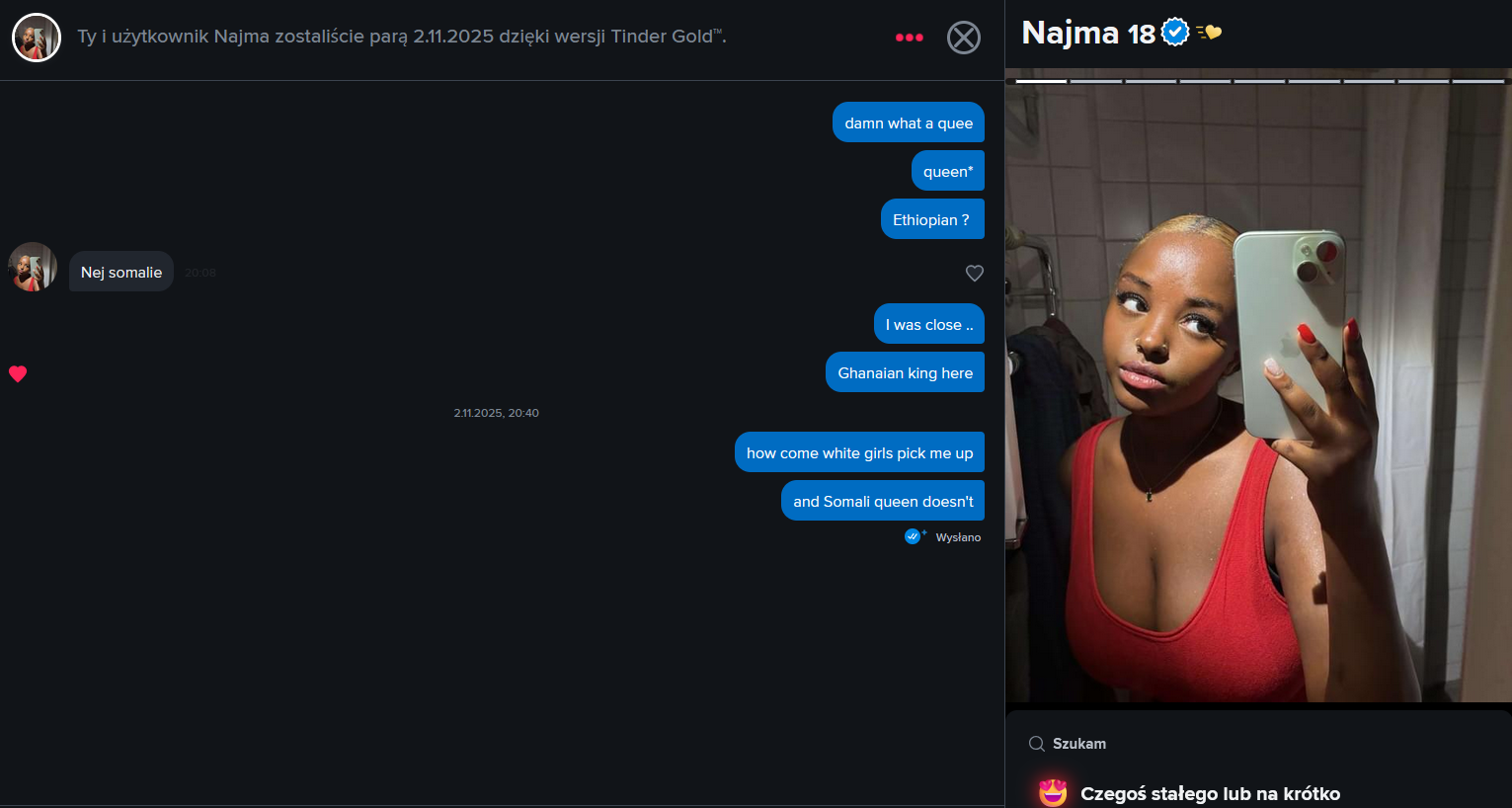Click the small avatar beside 'Nej somalie'

coord(33,268)
